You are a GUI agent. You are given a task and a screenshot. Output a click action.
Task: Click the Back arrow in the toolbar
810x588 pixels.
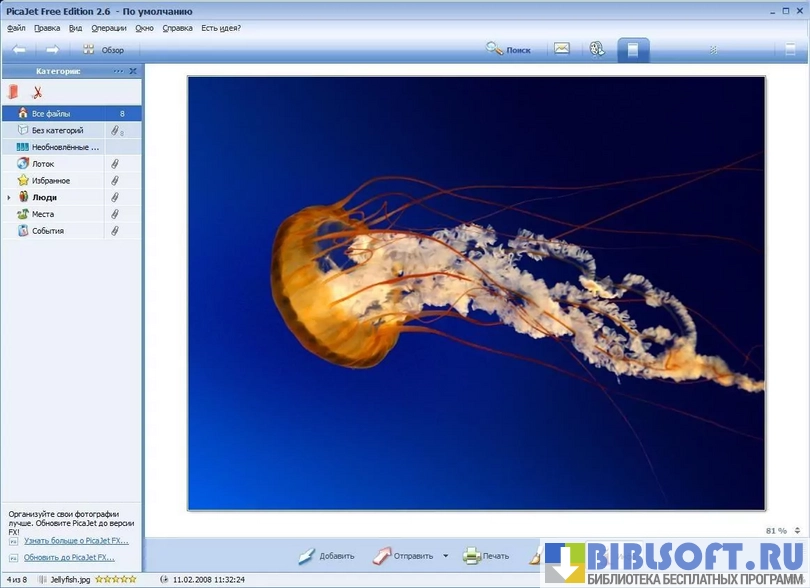tap(19, 49)
